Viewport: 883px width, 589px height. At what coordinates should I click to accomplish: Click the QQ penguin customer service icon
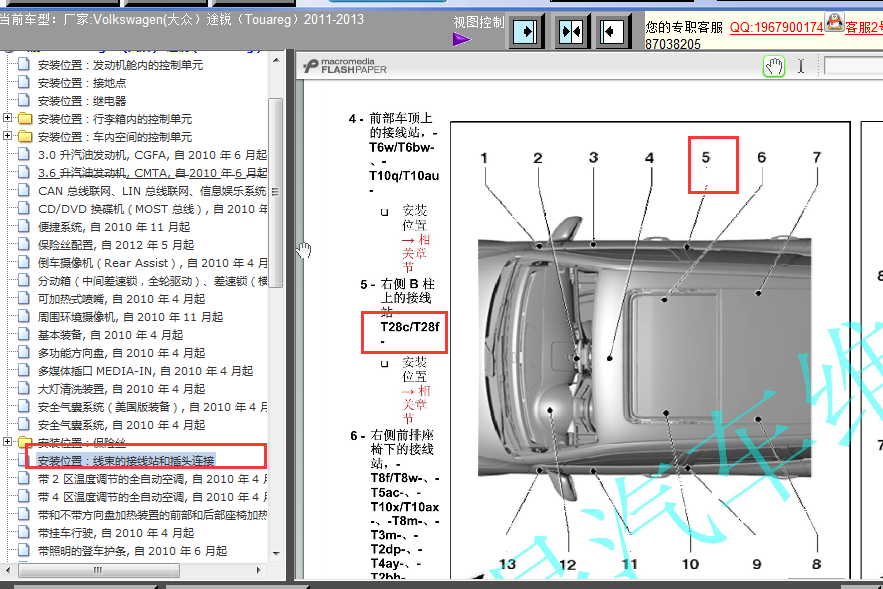pos(834,23)
